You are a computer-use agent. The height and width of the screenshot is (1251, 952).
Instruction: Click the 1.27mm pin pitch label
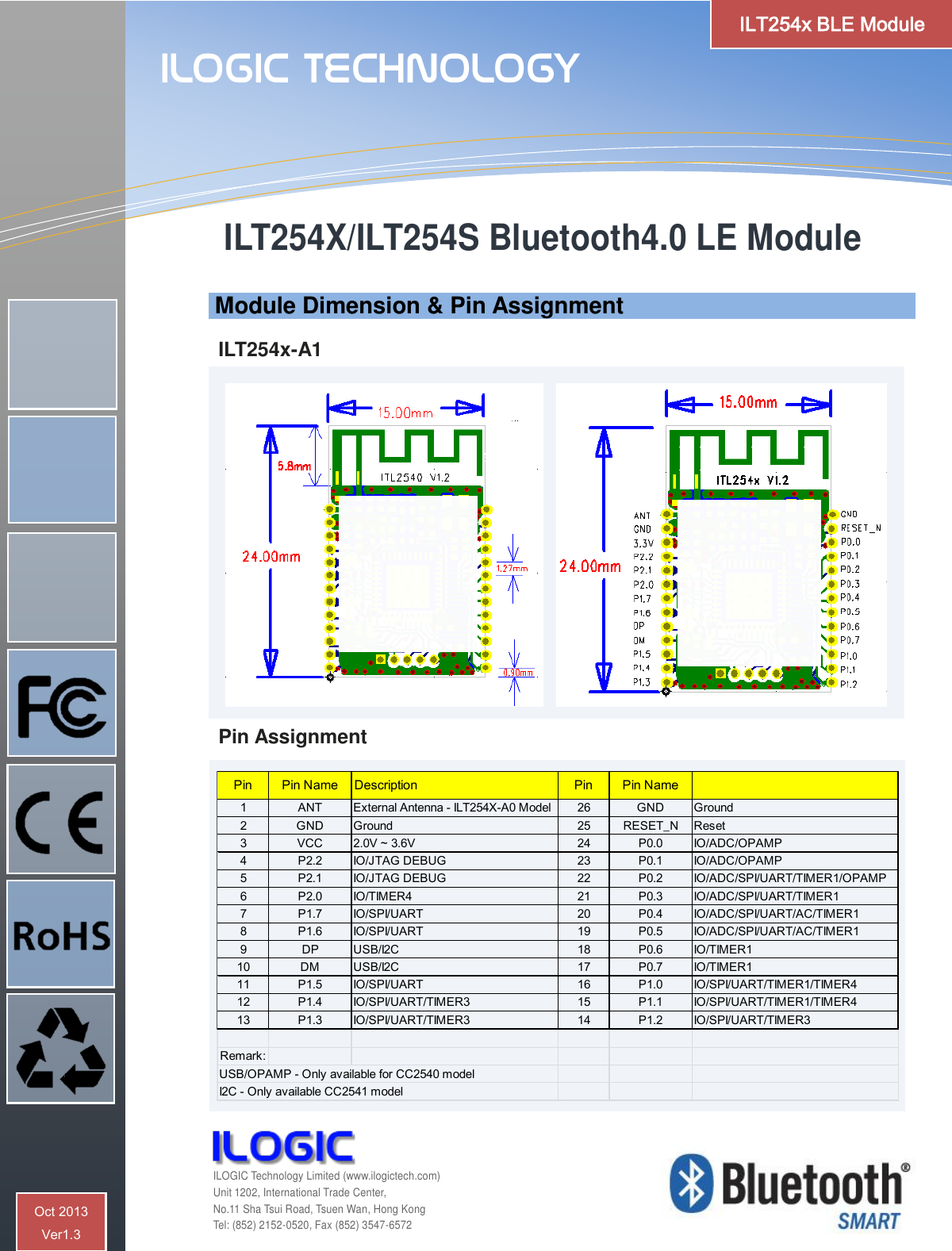(x=512, y=568)
